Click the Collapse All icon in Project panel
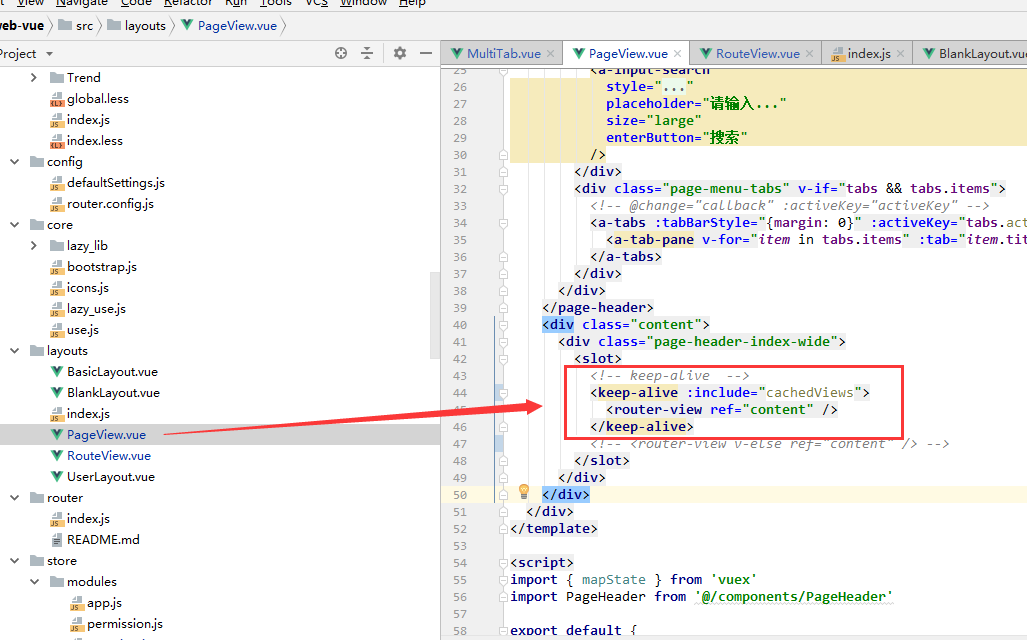The width and height of the screenshot is (1027, 640). 365,52
